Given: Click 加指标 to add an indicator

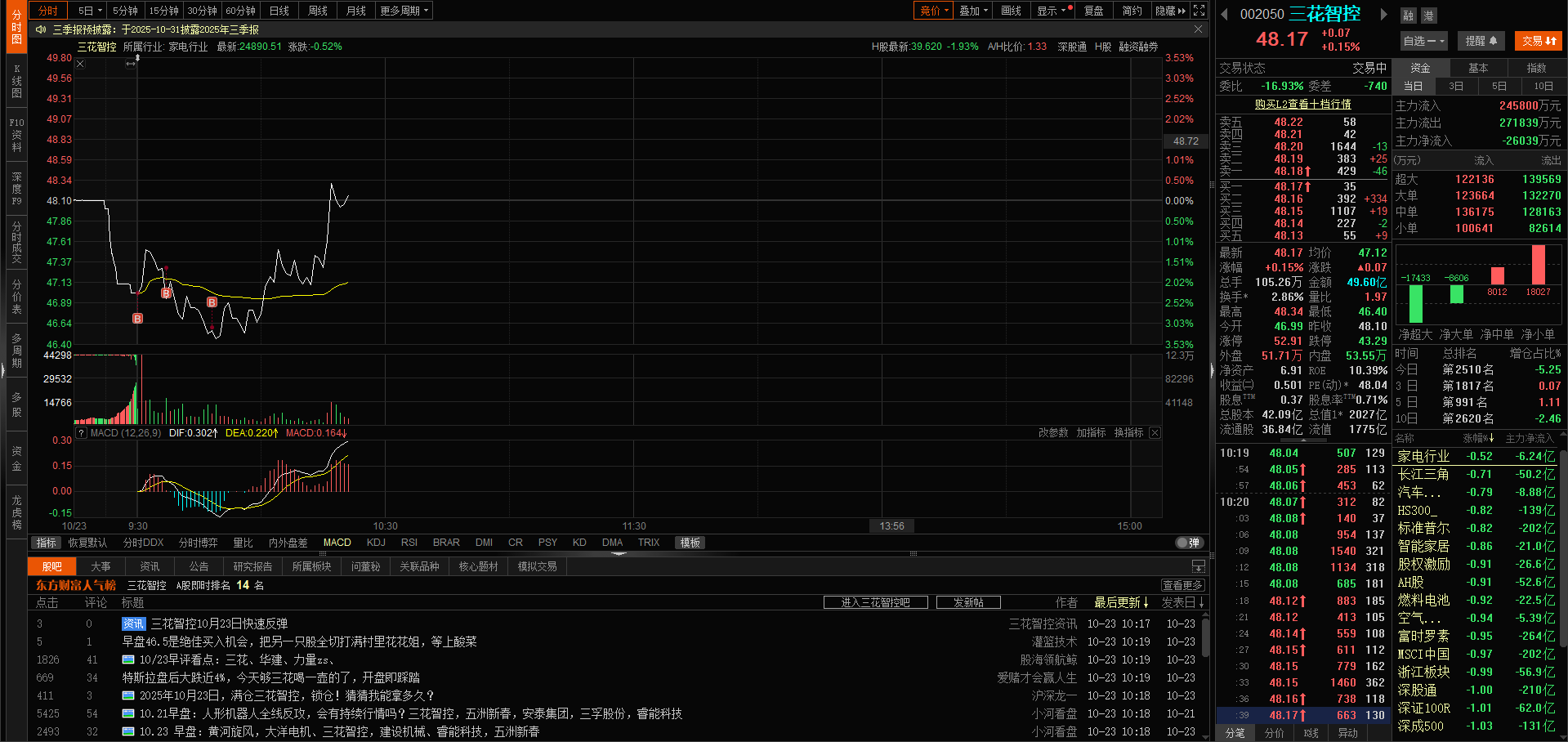Looking at the screenshot, I should [1091, 433].
